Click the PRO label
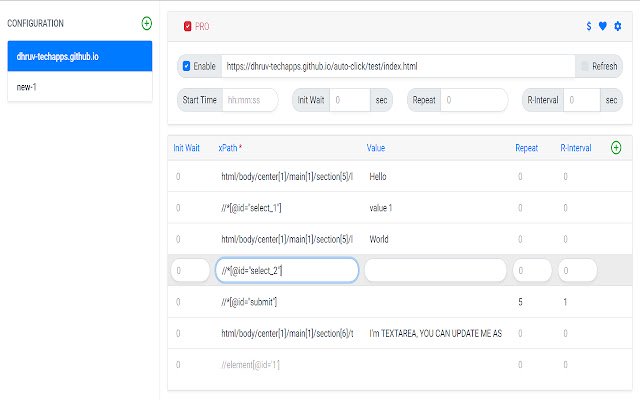The image size is (640, 400). (x=202, y=27)
